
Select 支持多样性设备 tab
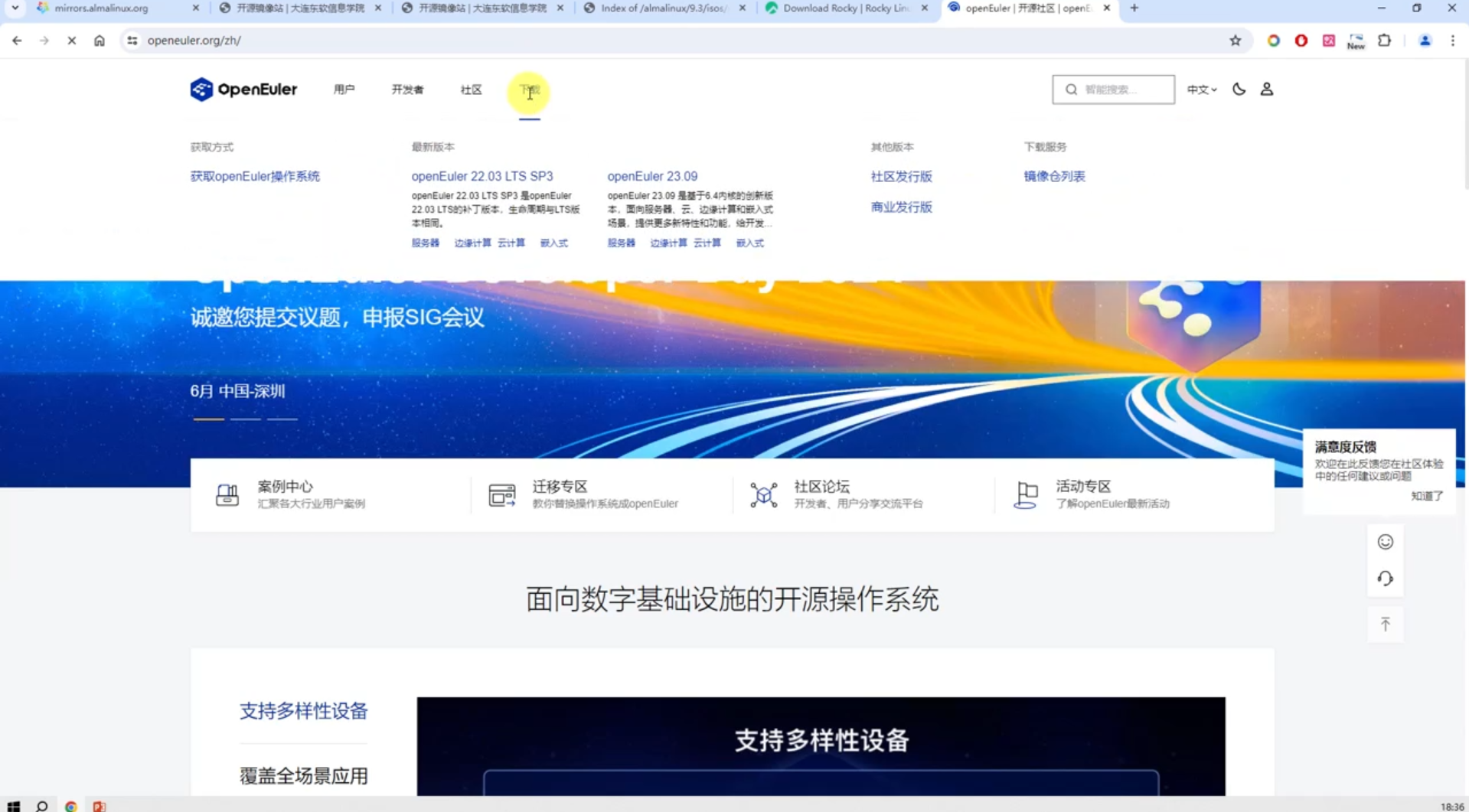pos(304,711)
